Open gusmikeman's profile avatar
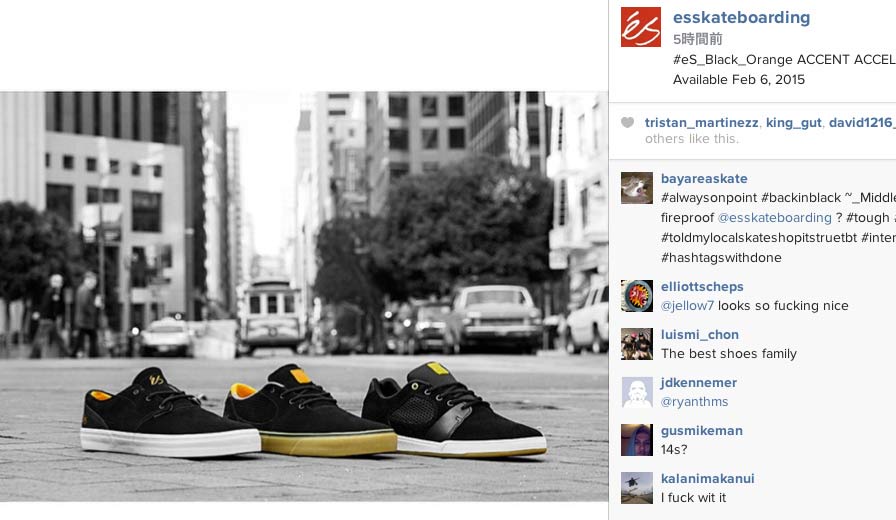 click(x=637, y=440)
